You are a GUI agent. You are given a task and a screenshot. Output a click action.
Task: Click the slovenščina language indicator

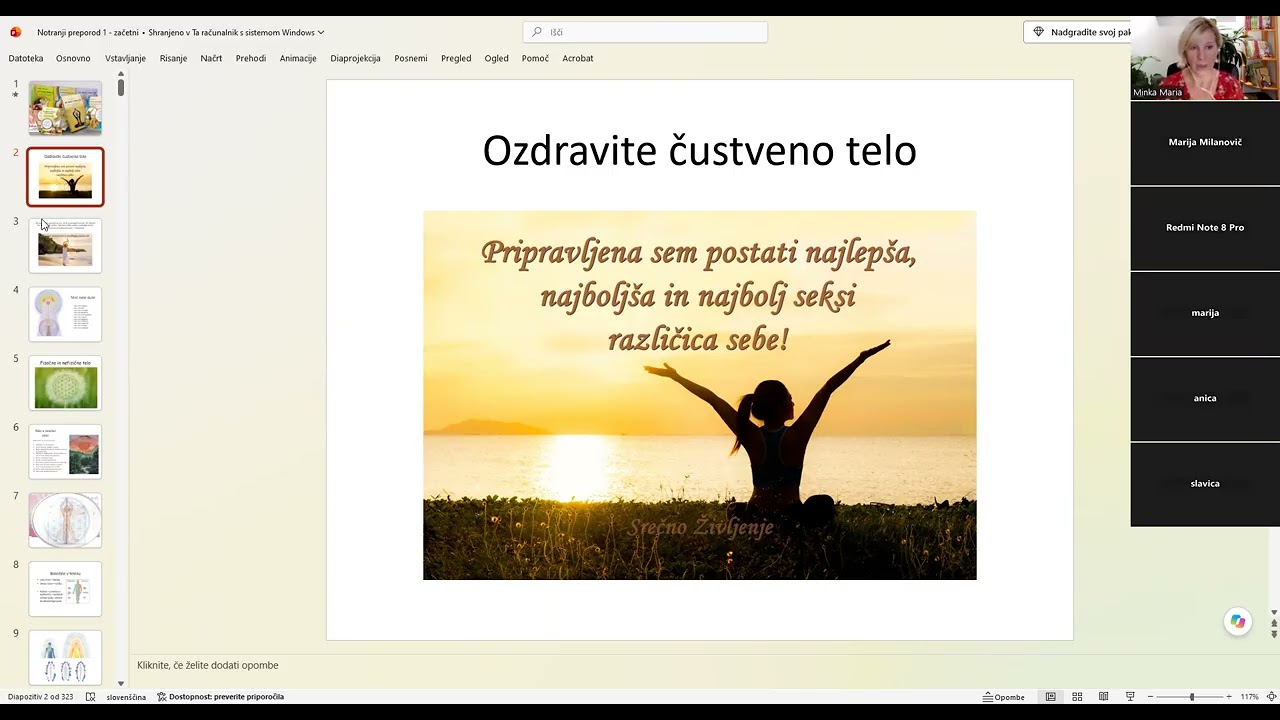click(x=126, y=697)
